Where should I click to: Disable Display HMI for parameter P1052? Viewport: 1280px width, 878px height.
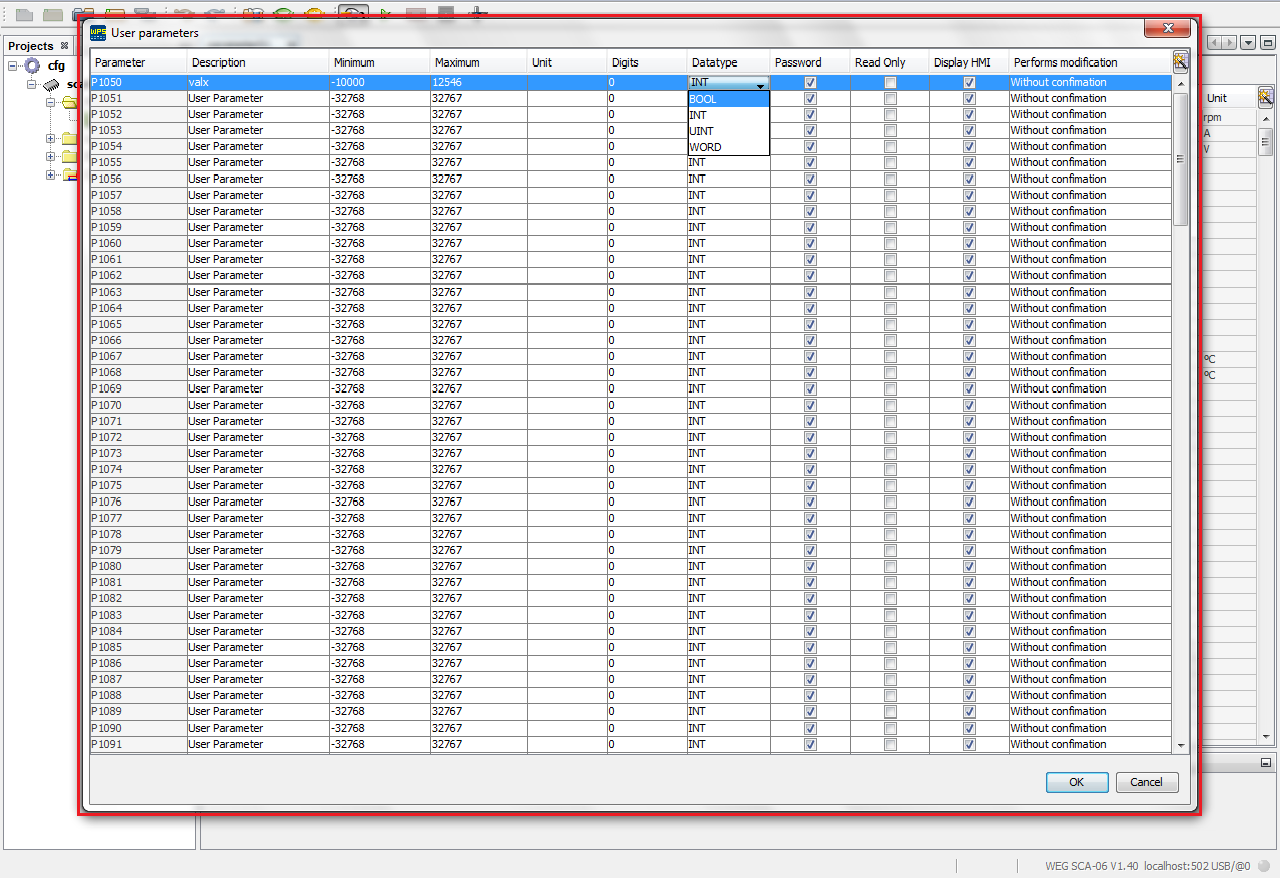[x=968, y=114]
